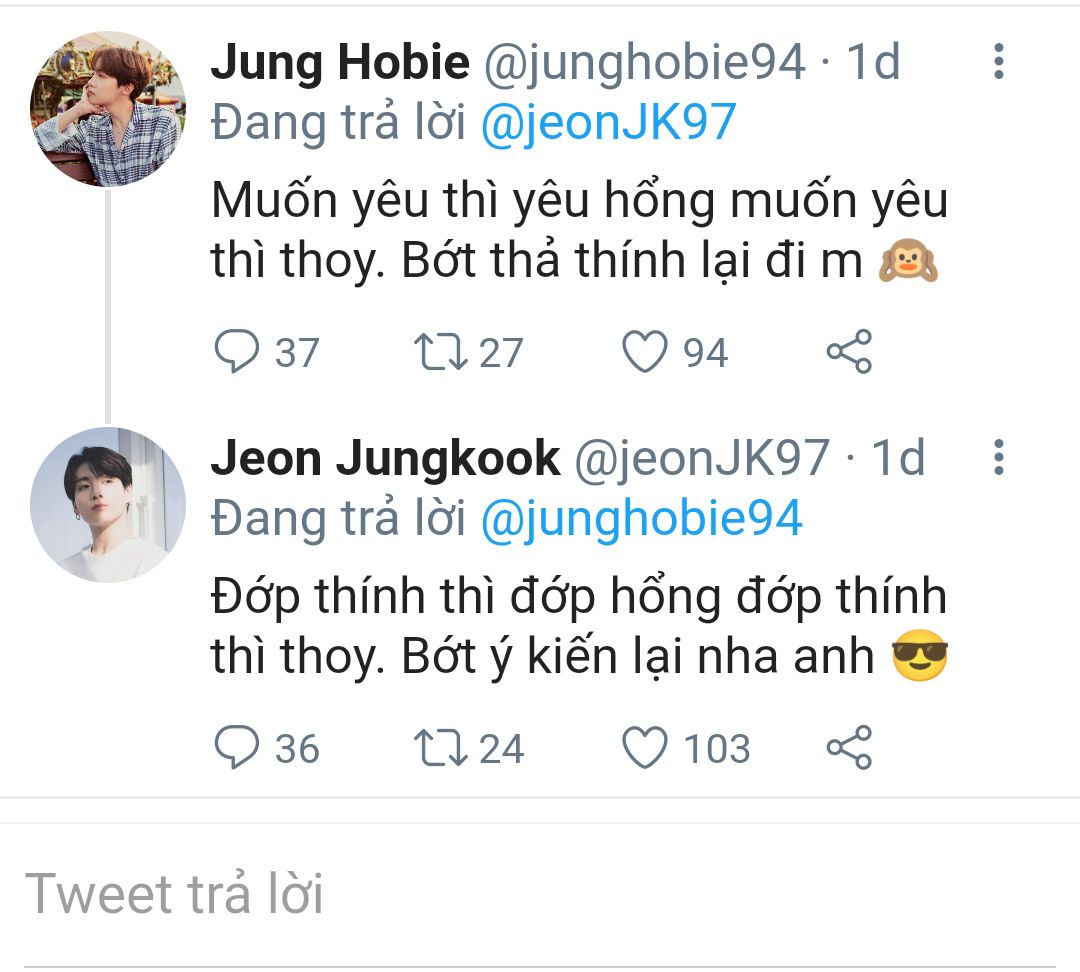Open Jeon Jungkook display name
The image size is (1080, 972).
tap(385, 458)
